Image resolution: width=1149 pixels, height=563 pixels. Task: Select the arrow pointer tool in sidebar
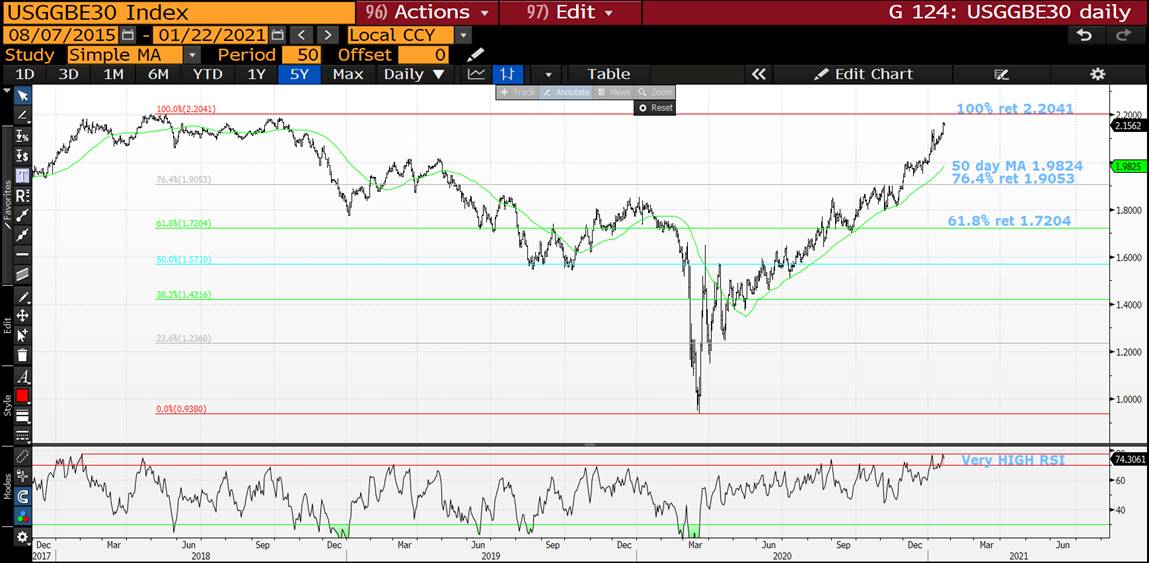(x=22, y=95)
